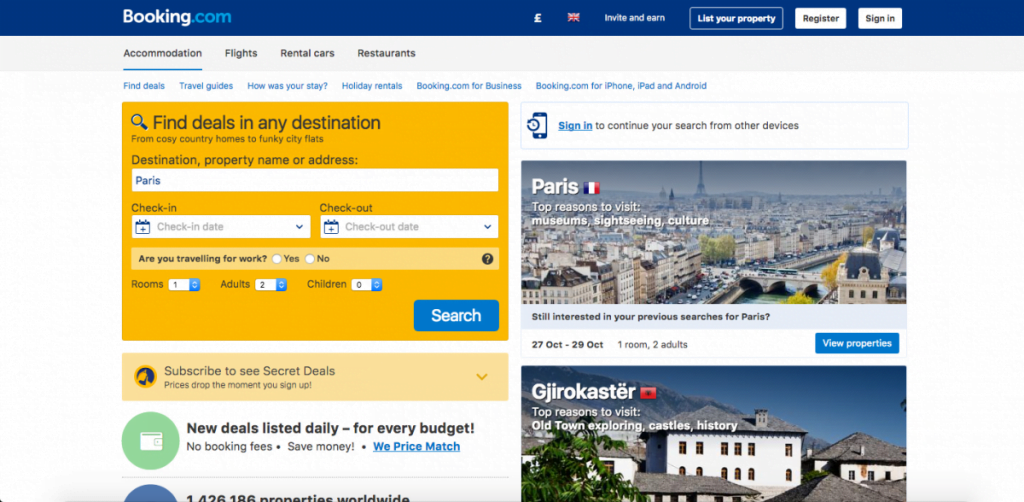Click the destination input field with Paris
The height and width of the screenshot is (502, 1024).
(315, 181)
